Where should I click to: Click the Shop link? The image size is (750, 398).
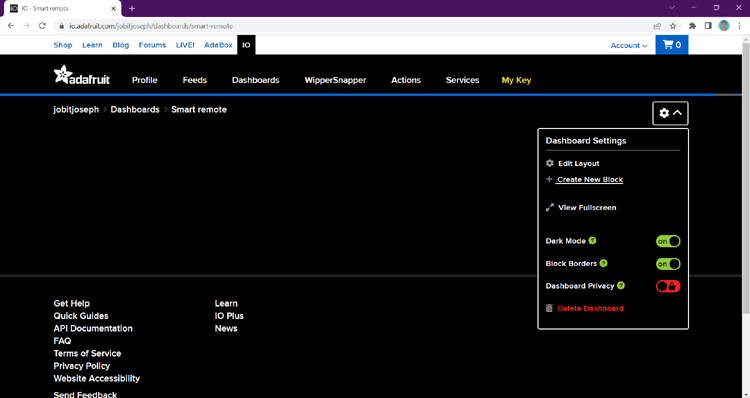(x=63, y=45)
